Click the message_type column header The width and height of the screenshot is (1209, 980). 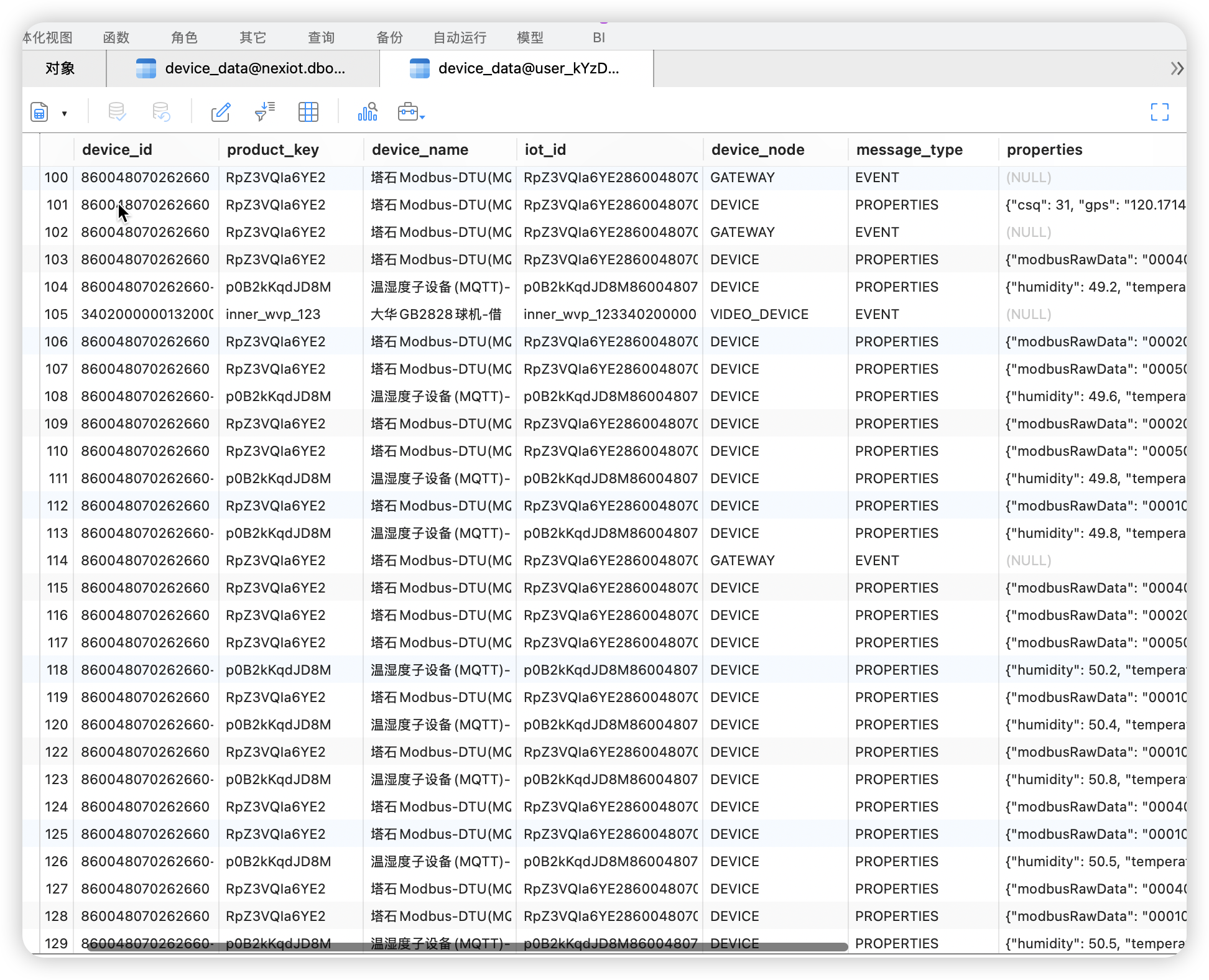pos(909,150)
